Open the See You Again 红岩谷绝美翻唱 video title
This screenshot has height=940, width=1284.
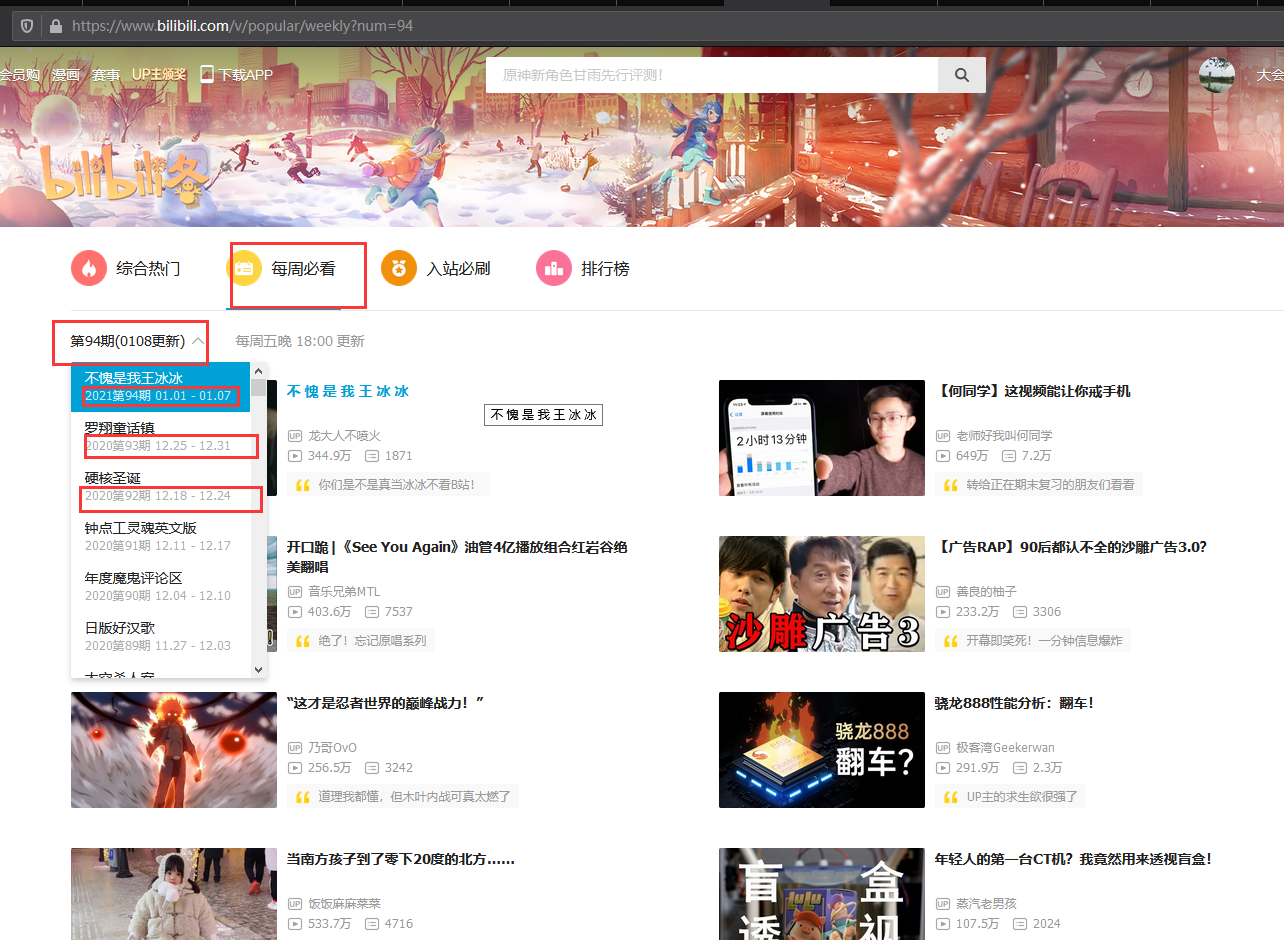457,556
